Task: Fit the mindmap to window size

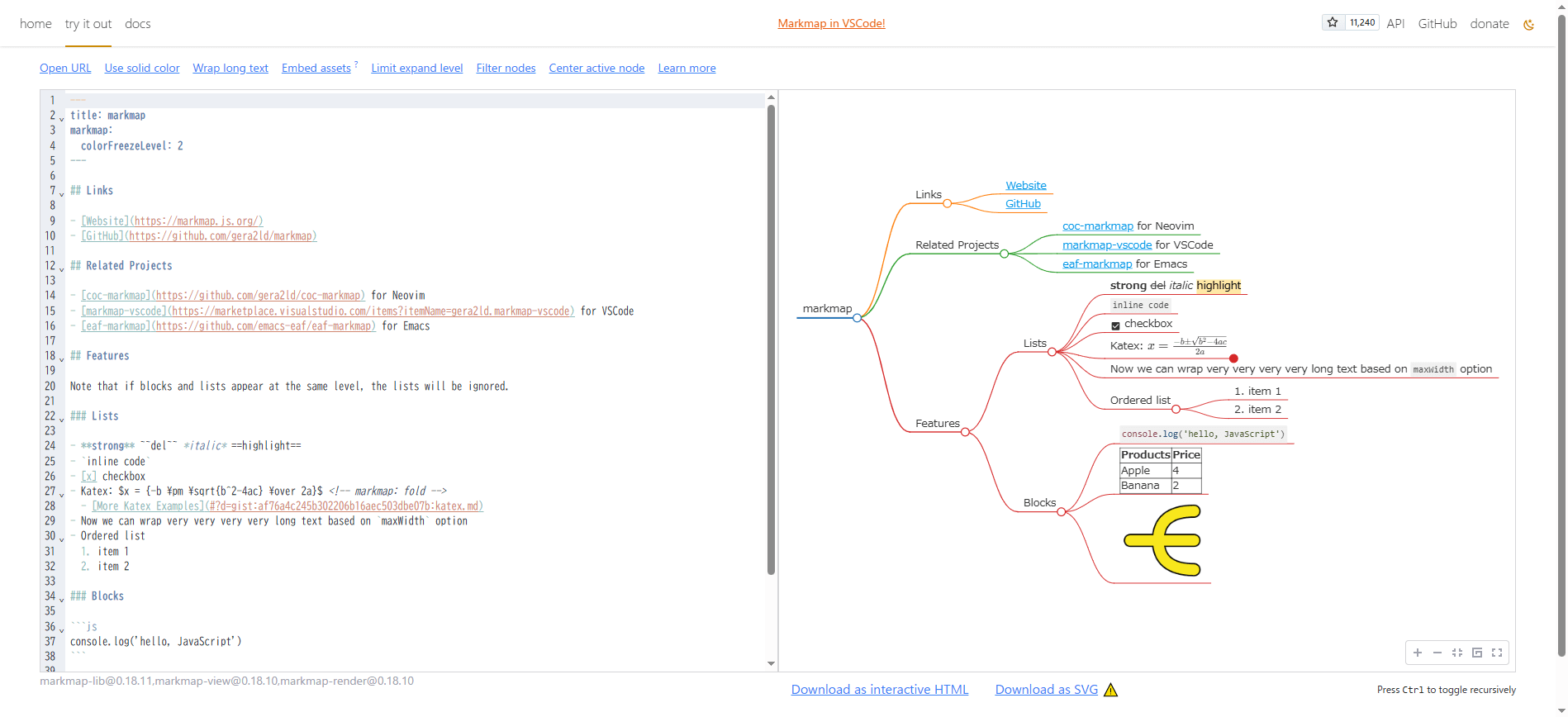Action: (1457, 653)
